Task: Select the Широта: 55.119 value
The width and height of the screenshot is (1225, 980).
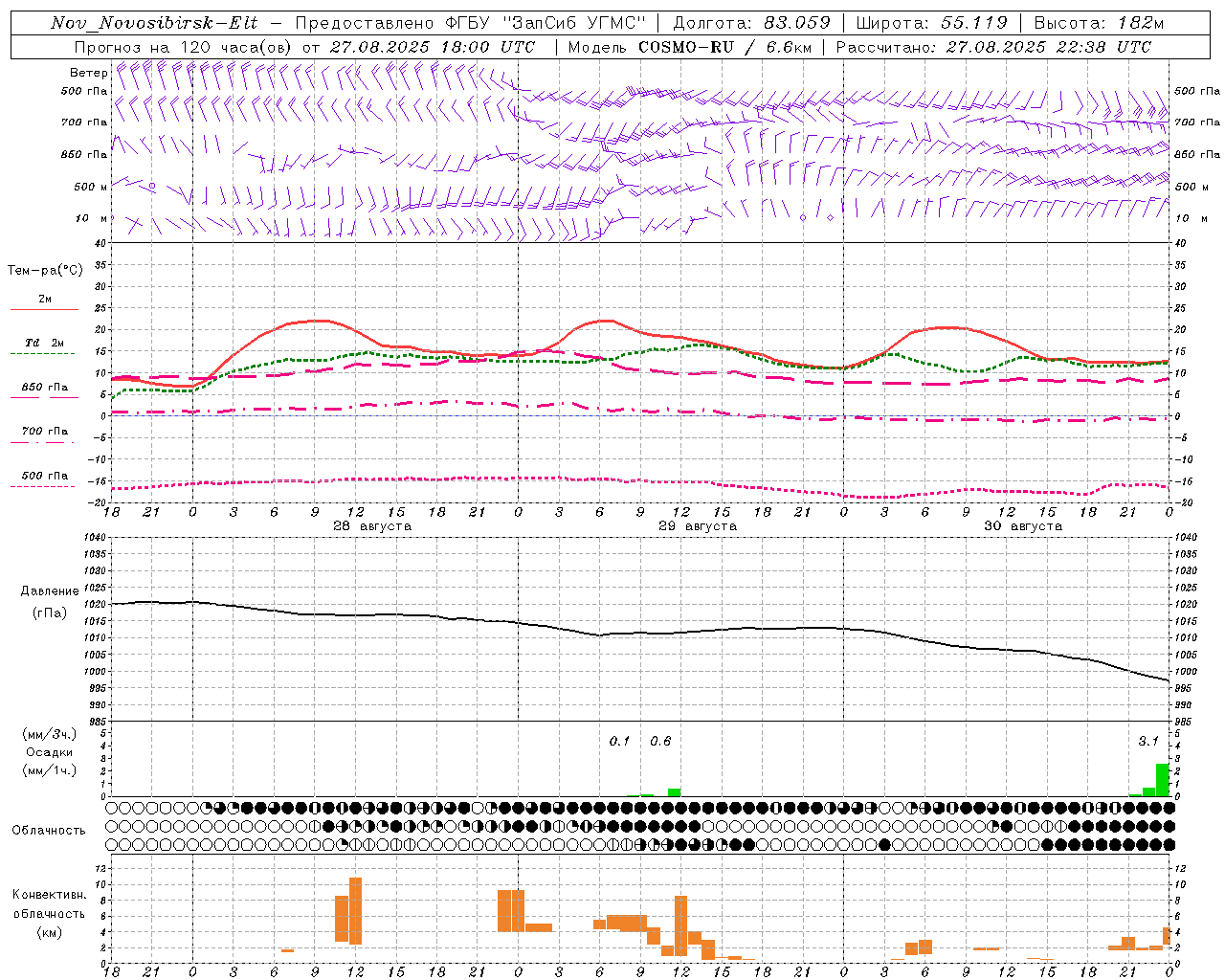Action: click(x=931, y=23)
